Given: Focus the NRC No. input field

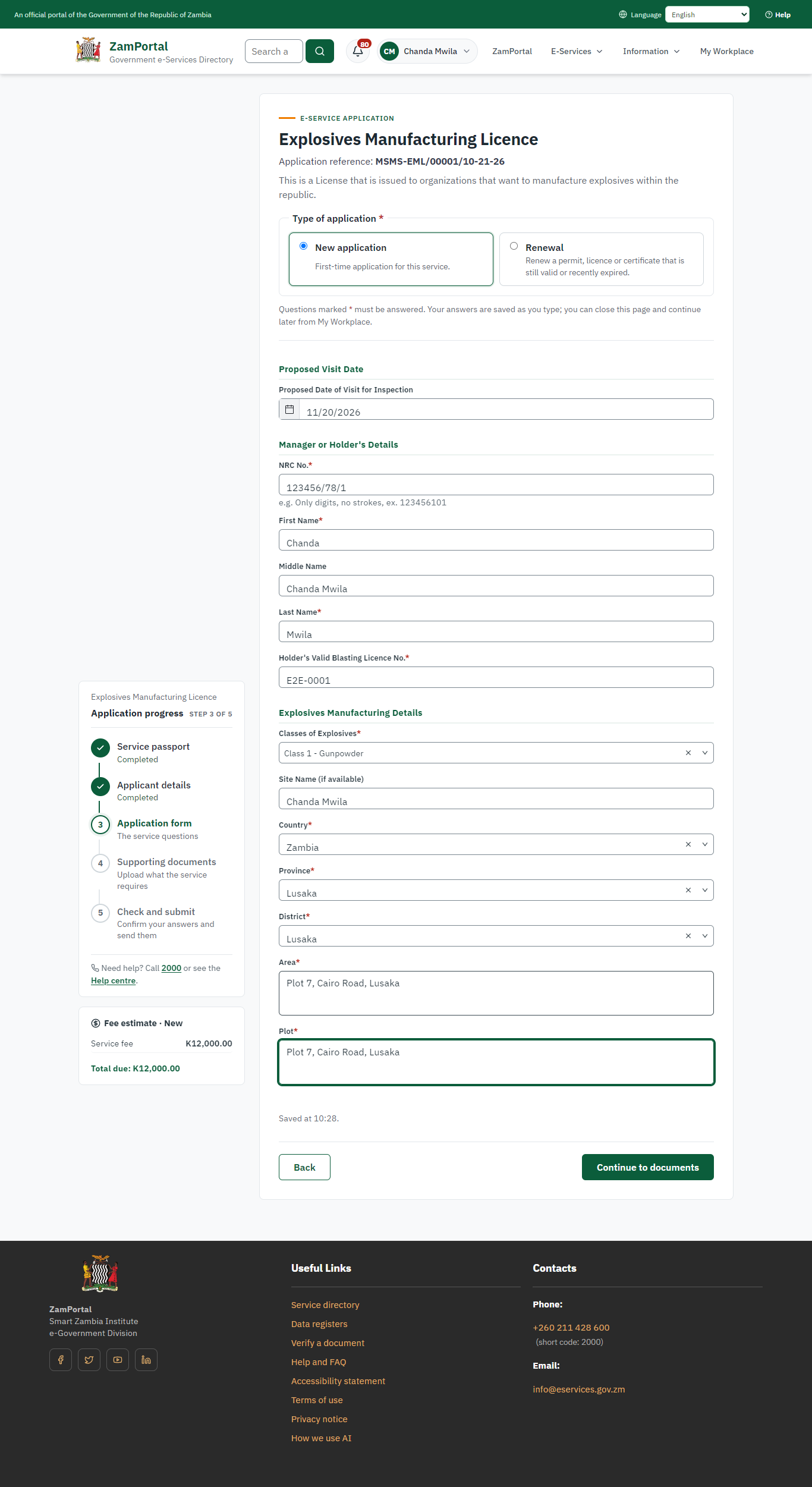Looking at the screenshot, I should coord(496,485).
